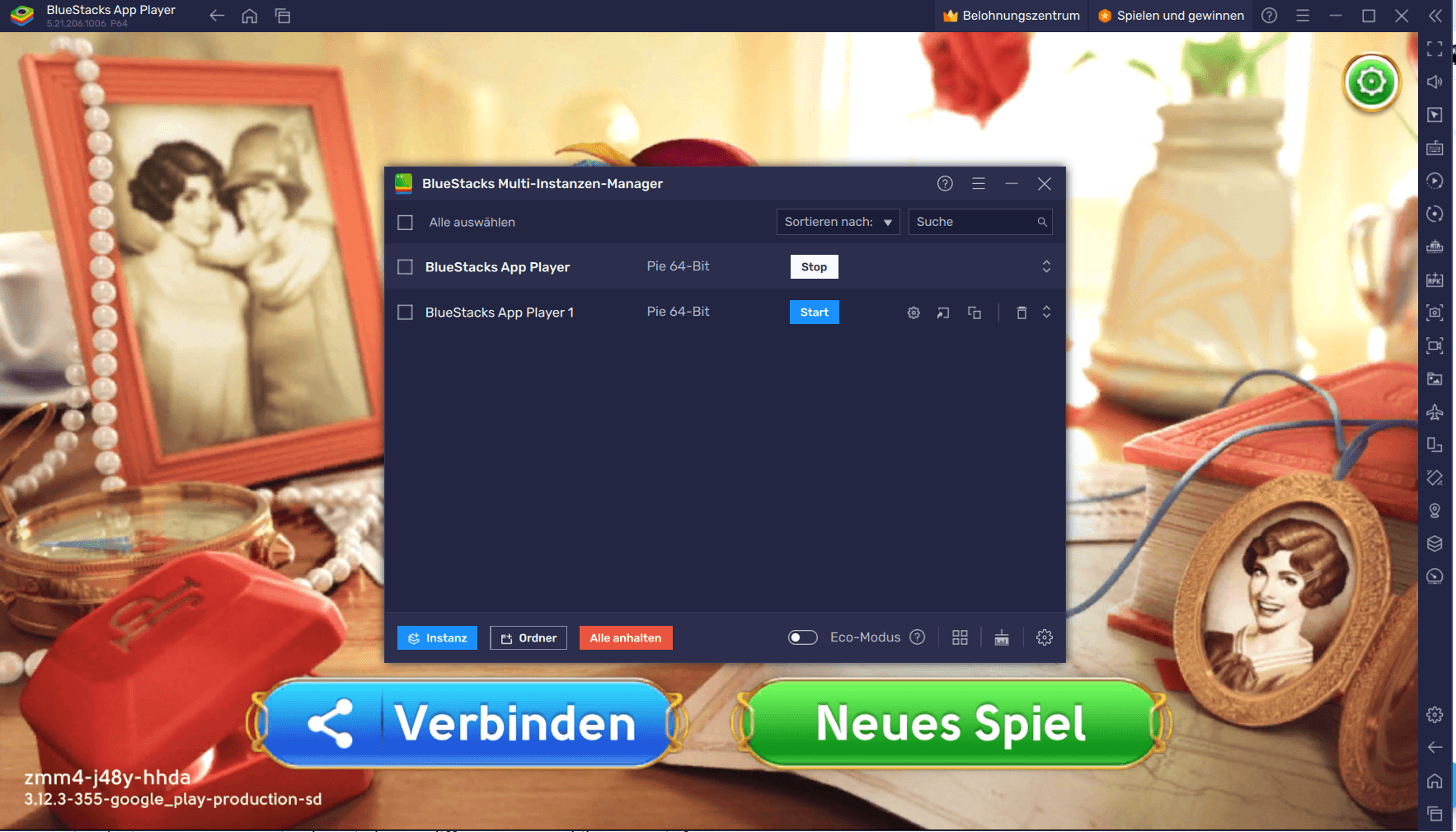This screenshot has height=832, width=1456.
Task: Toggle airplane mode icon in sidebar
Action: (x=1435, y=411)
